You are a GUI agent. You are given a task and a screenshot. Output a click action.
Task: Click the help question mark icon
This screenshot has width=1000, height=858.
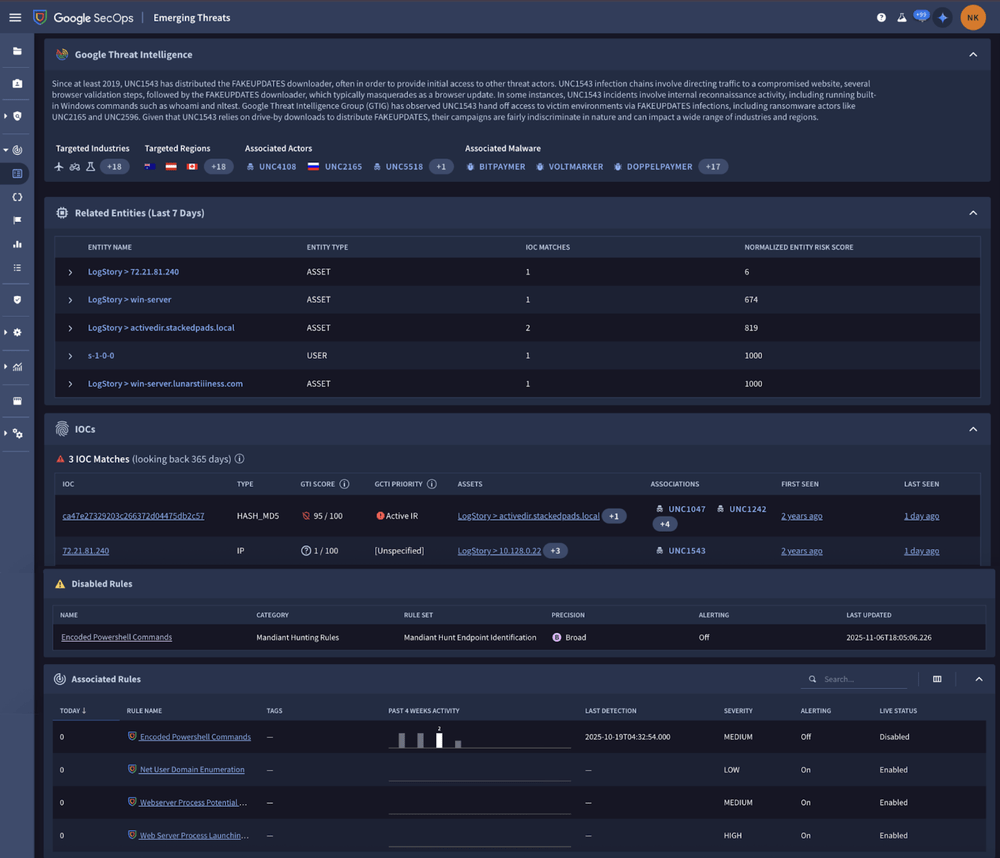pos(881,18)
